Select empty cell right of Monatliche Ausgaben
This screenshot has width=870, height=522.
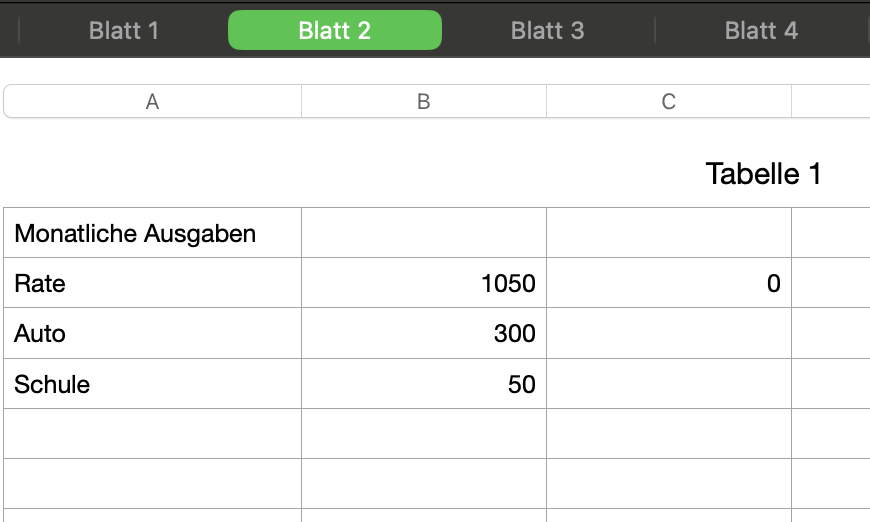[423, 234]
